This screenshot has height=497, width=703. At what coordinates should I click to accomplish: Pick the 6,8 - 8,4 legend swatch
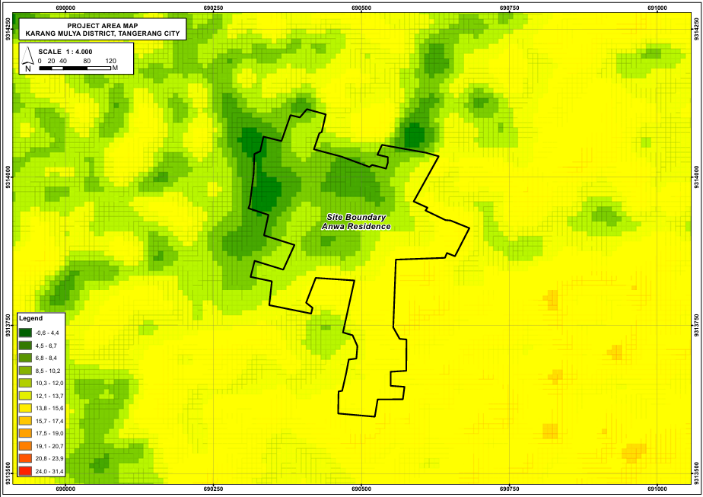(25, 358)
